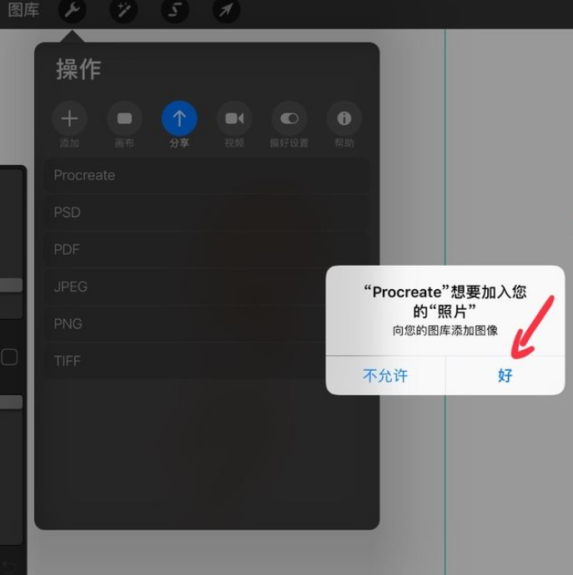The width and height of the screenshot is (573, 575).
Task: Share artwork as Procreate format
Action: click(207, 175)
